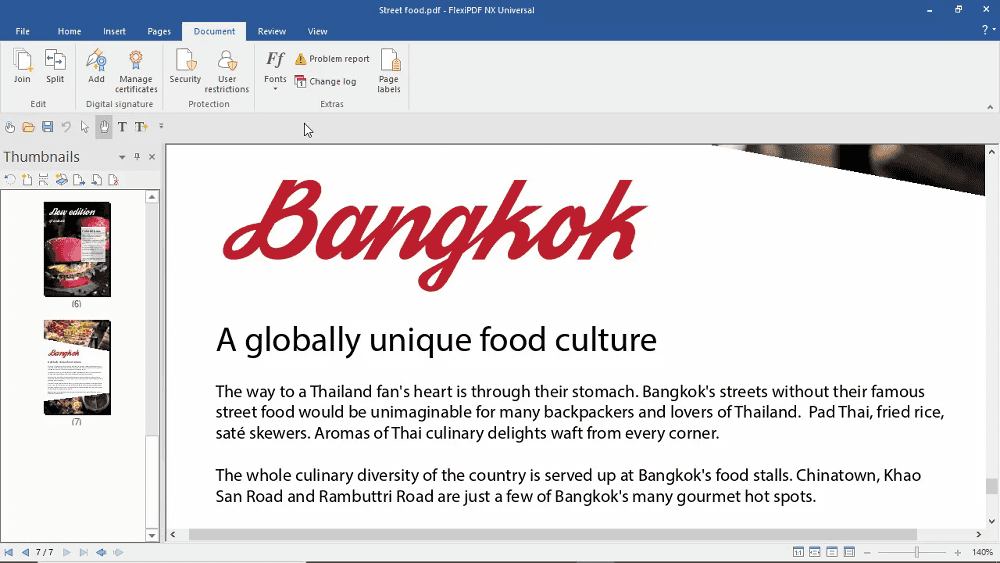The image size is (1000, 563).
Task: Click the previous view back arrow
Action: pos(101,552)
